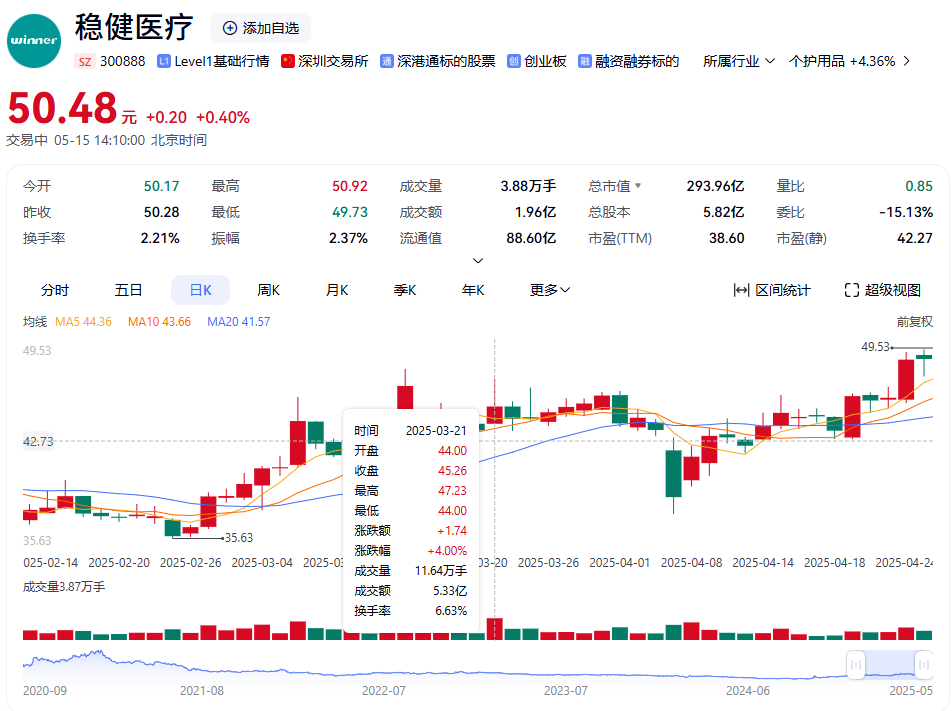Screen dimensions: 952x711
Task: Expand the 总市值 dropdown triangle
Action: pos(638,186)
